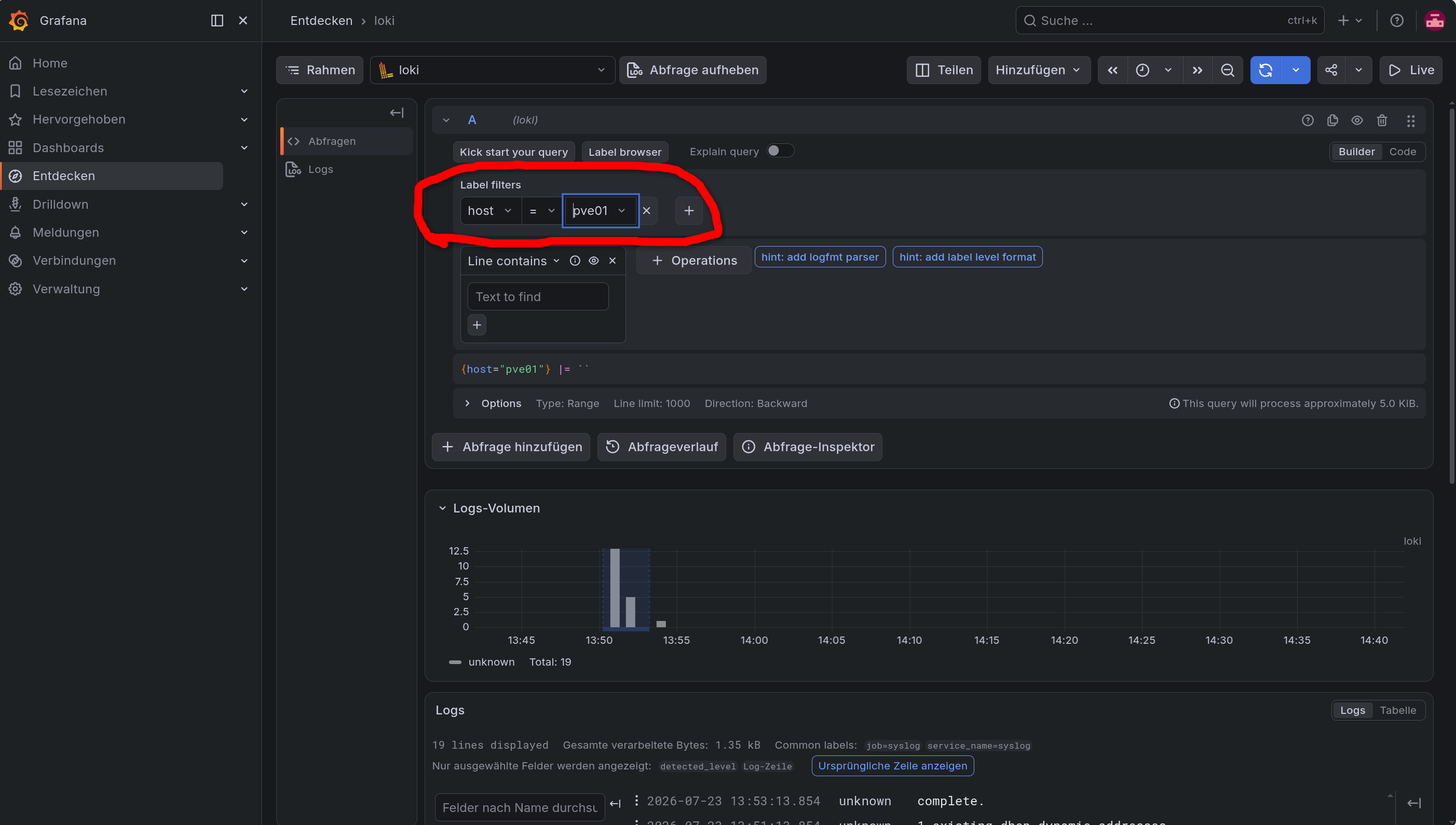
Task: Open the refresh interval dropdown arrow
Action: (x=1296, y=70)
